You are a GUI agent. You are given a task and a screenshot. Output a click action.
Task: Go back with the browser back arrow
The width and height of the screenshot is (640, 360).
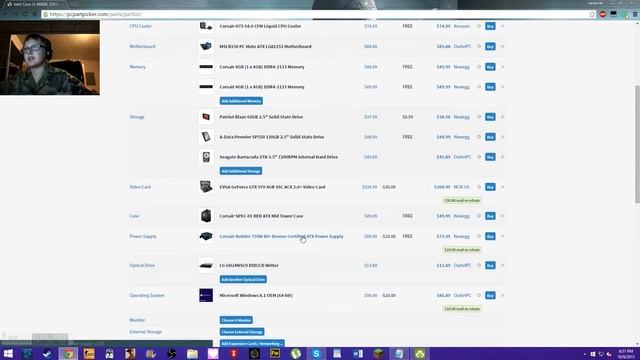coord(6,14)
